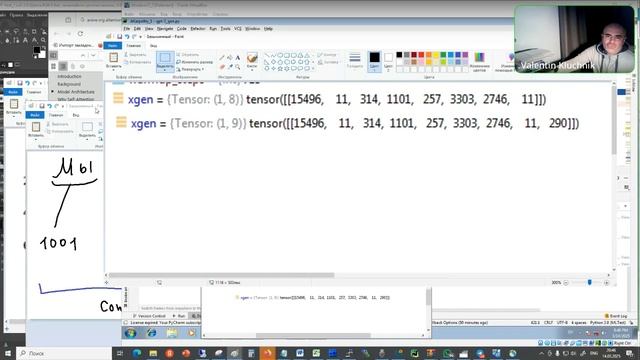Click the Windows Start button on host
This screenshot has width=640, height=360.
(x=7, y=353)
